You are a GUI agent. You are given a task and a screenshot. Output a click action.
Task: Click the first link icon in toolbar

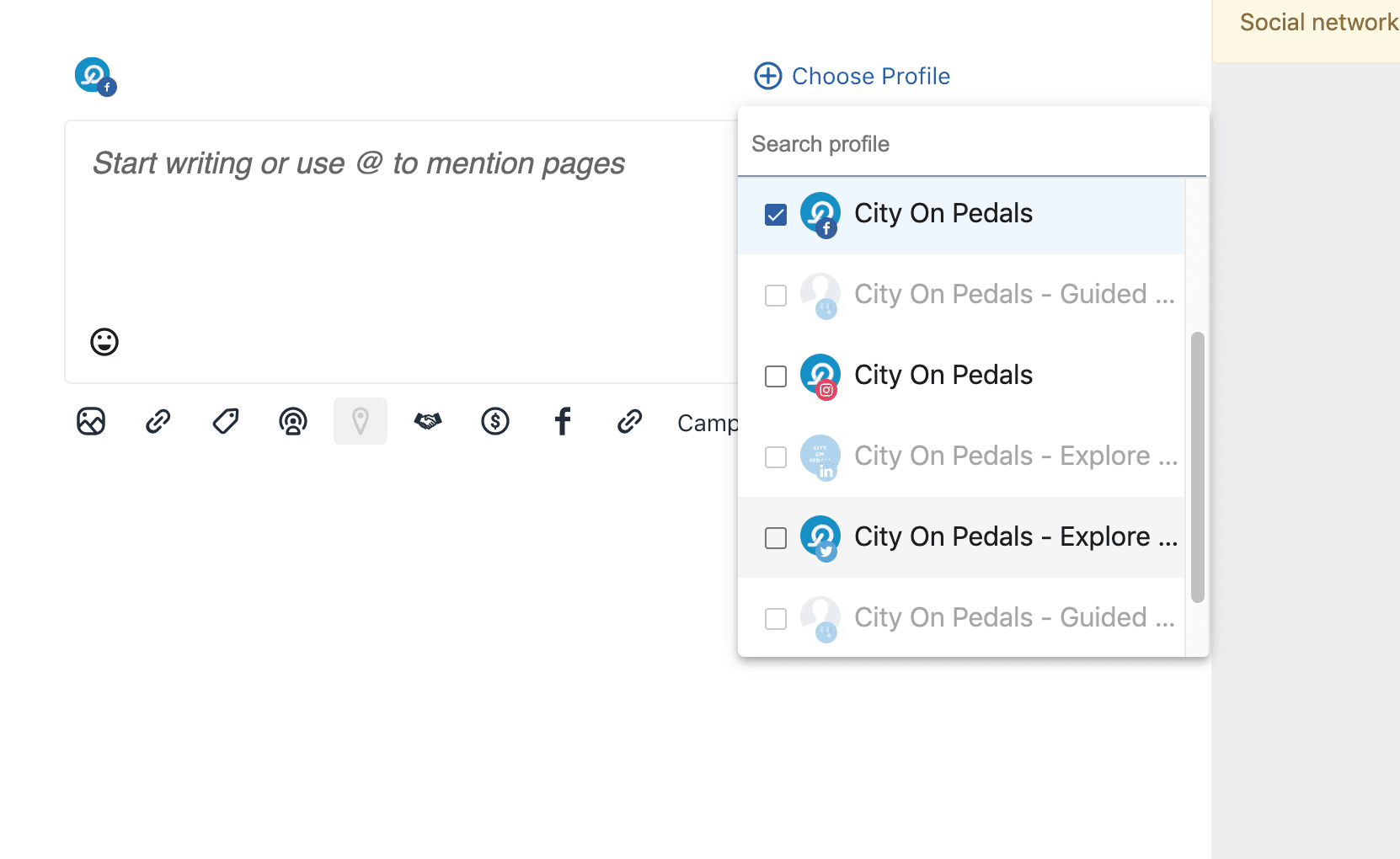[158, 421]
